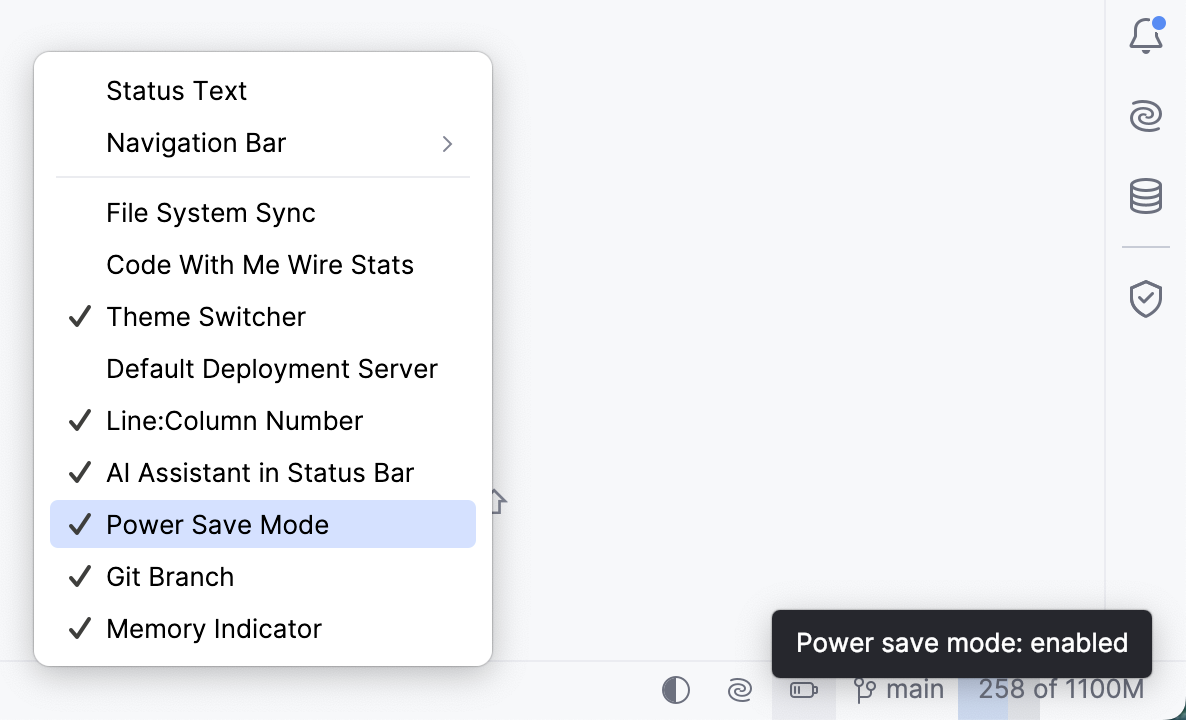This screenshot has height=720, width=1186.
Task: Click the AI Assistant status bar icon
Action: click(739, 689)
